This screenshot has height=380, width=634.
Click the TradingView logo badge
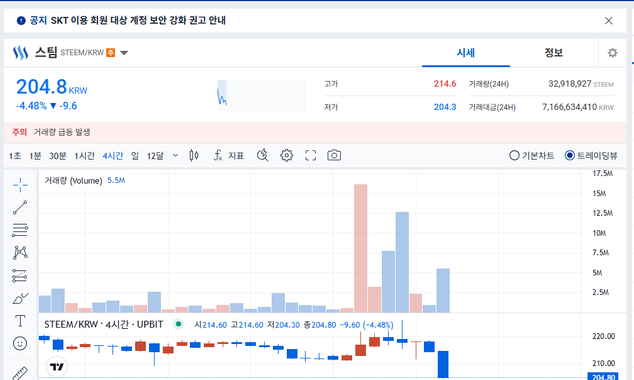[x=57, y=367]
